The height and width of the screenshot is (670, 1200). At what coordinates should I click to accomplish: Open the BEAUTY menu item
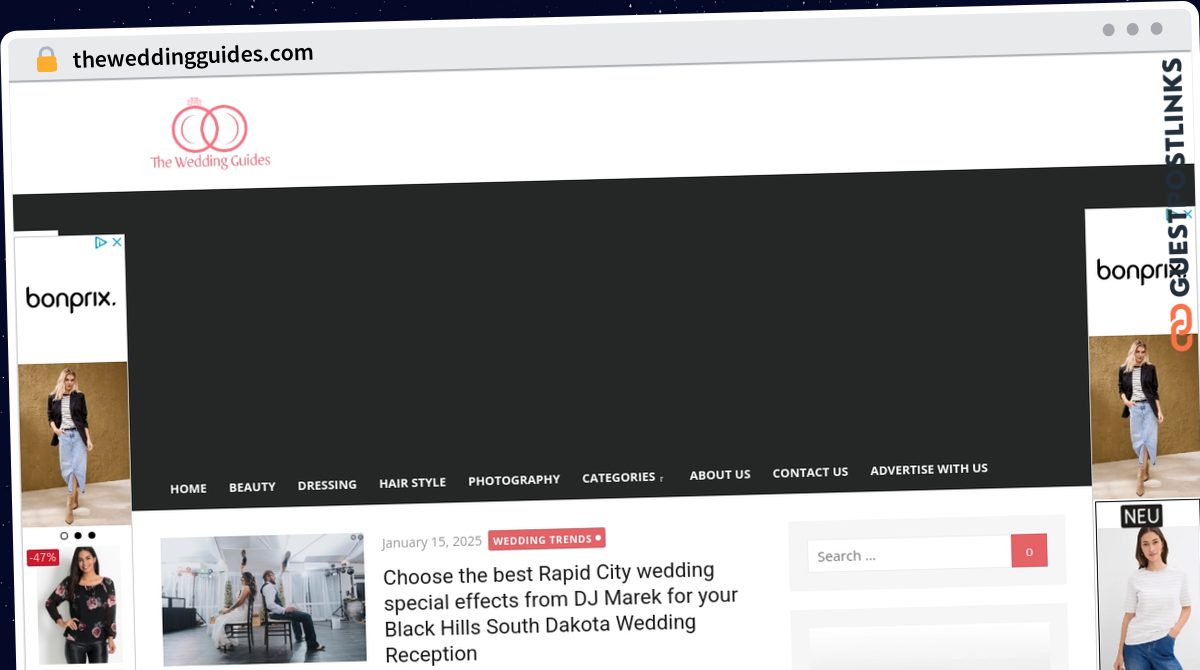(252, 486)
